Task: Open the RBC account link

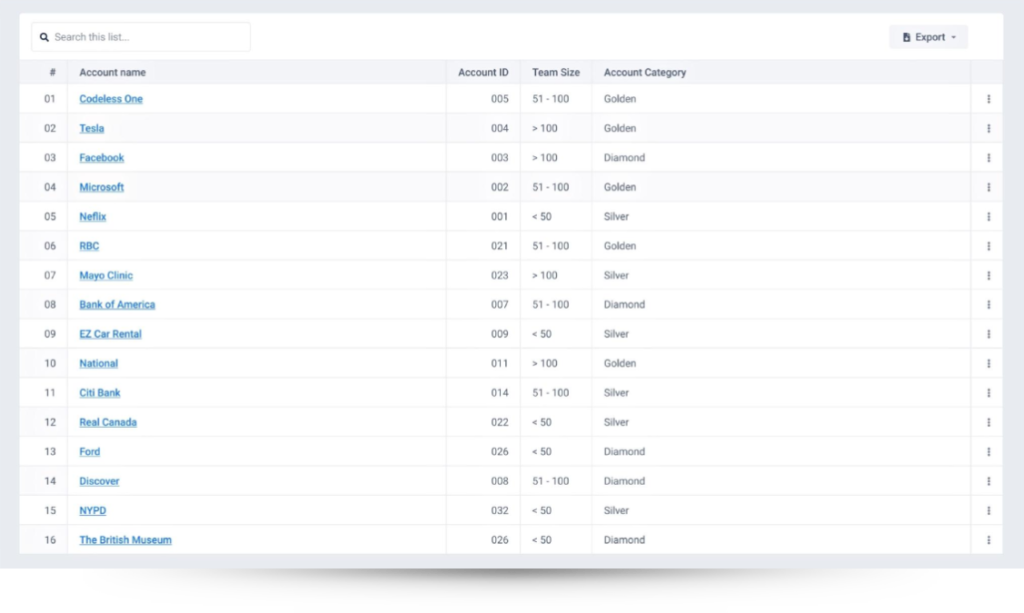Action: (89, 246)
